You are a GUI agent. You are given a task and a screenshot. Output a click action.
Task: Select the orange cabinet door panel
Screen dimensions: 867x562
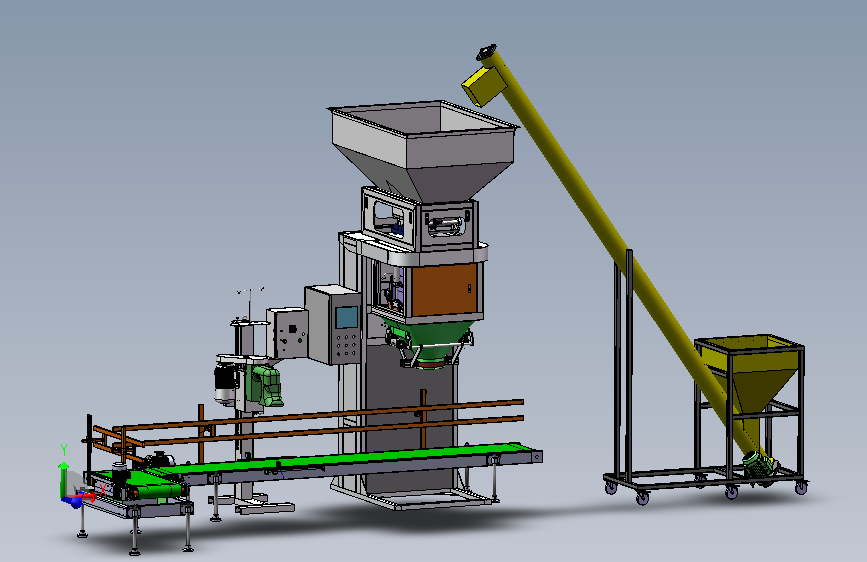[445, 290]
